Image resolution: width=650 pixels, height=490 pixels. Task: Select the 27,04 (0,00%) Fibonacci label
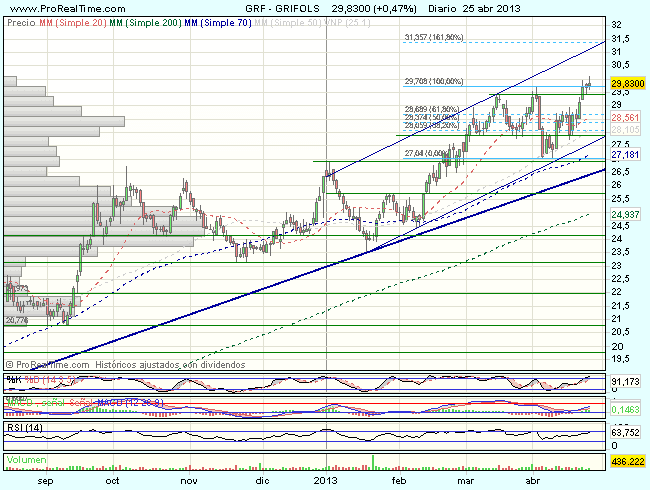pyautogui.click(x=427, y=153)
